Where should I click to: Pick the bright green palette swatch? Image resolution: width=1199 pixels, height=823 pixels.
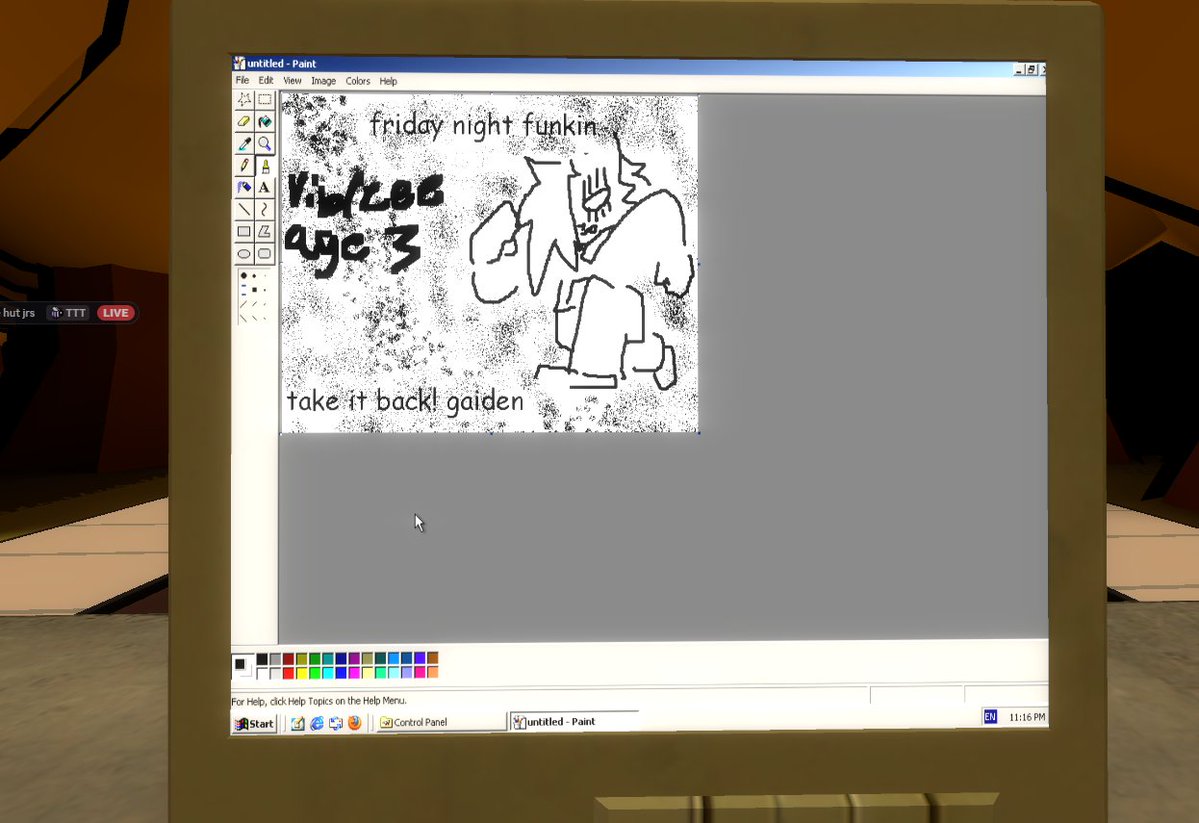pyautogui.click(x=314, y=673)
